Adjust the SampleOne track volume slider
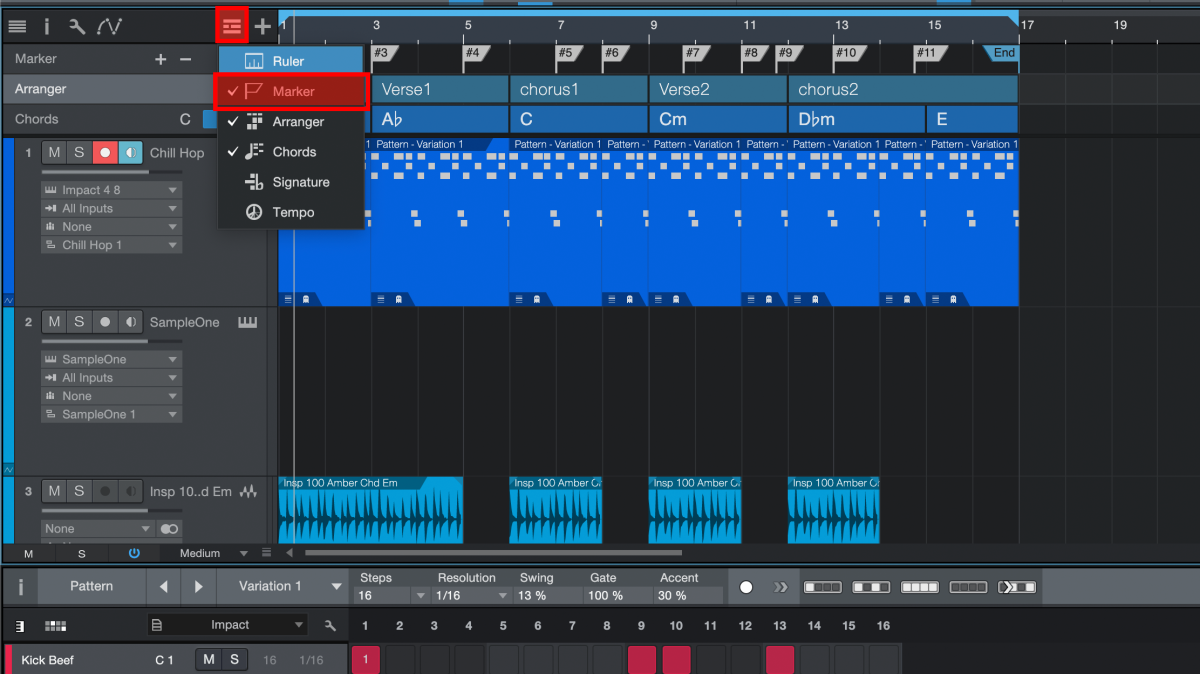 (x=95, y=341)
